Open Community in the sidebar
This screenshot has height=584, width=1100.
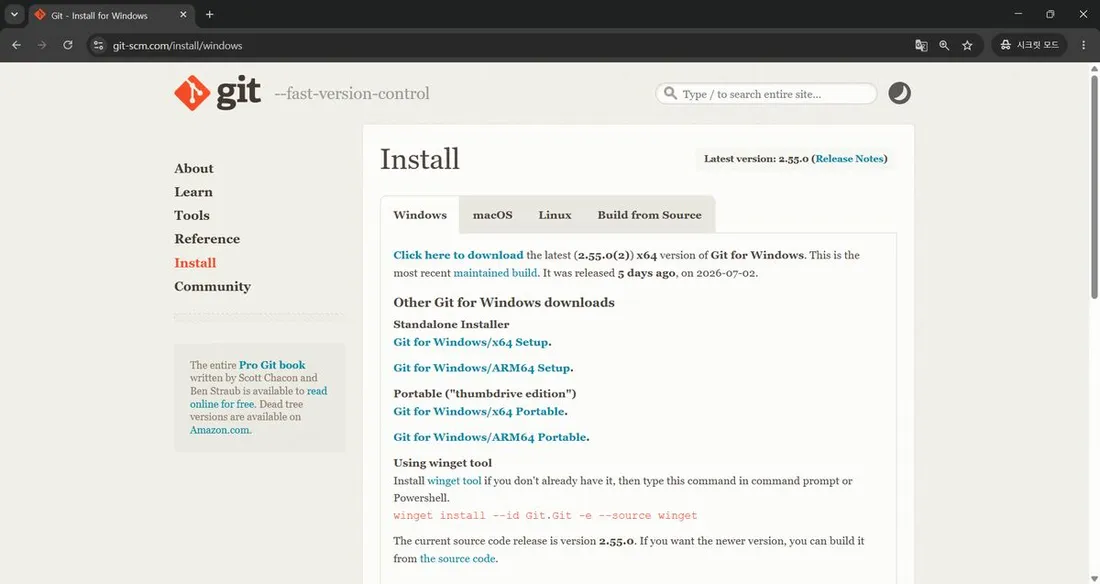[x=213, y=286]
